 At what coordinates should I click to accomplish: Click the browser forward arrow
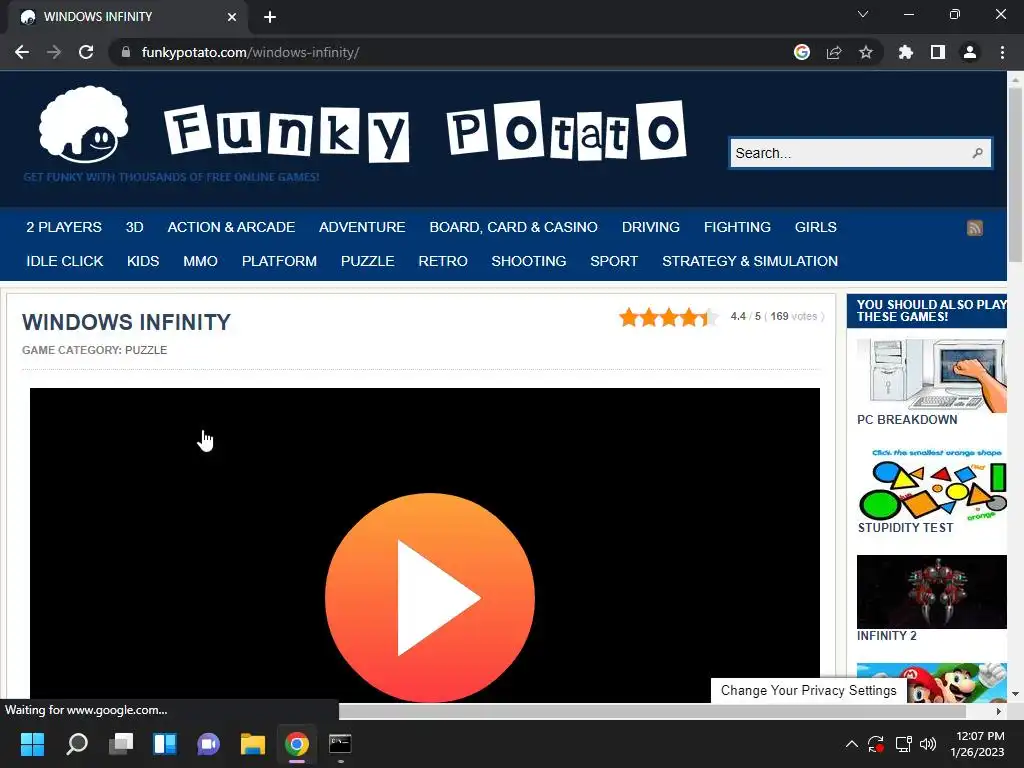[x=54, y=52]
